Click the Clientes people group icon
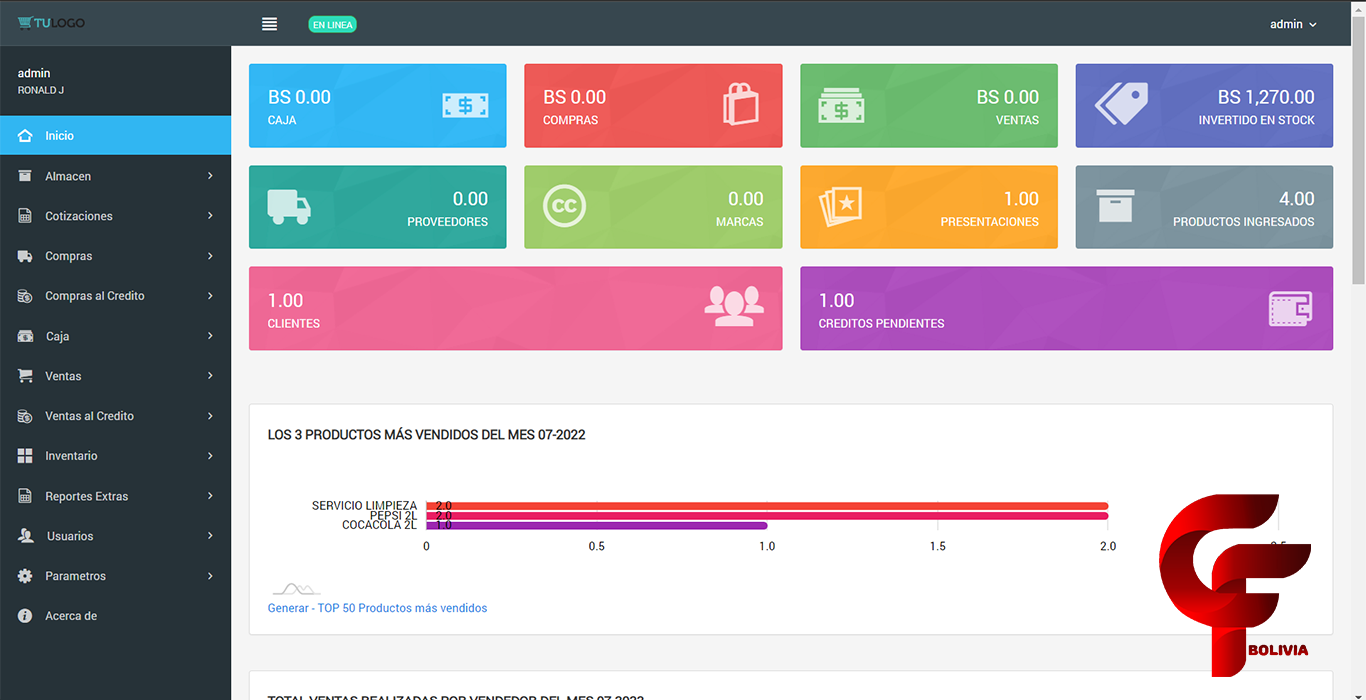This screenshot has width=1366, height=700. 733,306
